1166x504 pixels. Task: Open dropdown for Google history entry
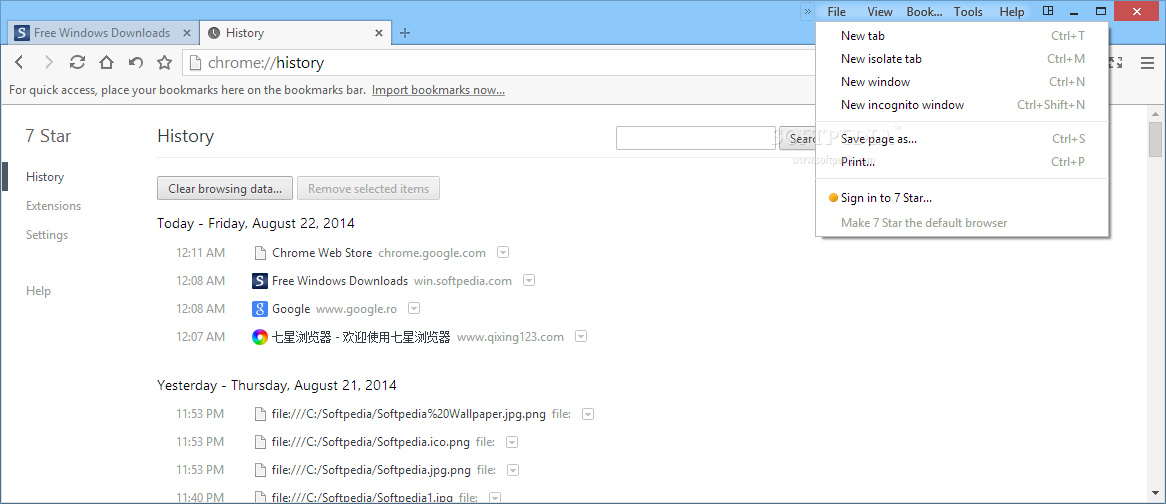414,308
